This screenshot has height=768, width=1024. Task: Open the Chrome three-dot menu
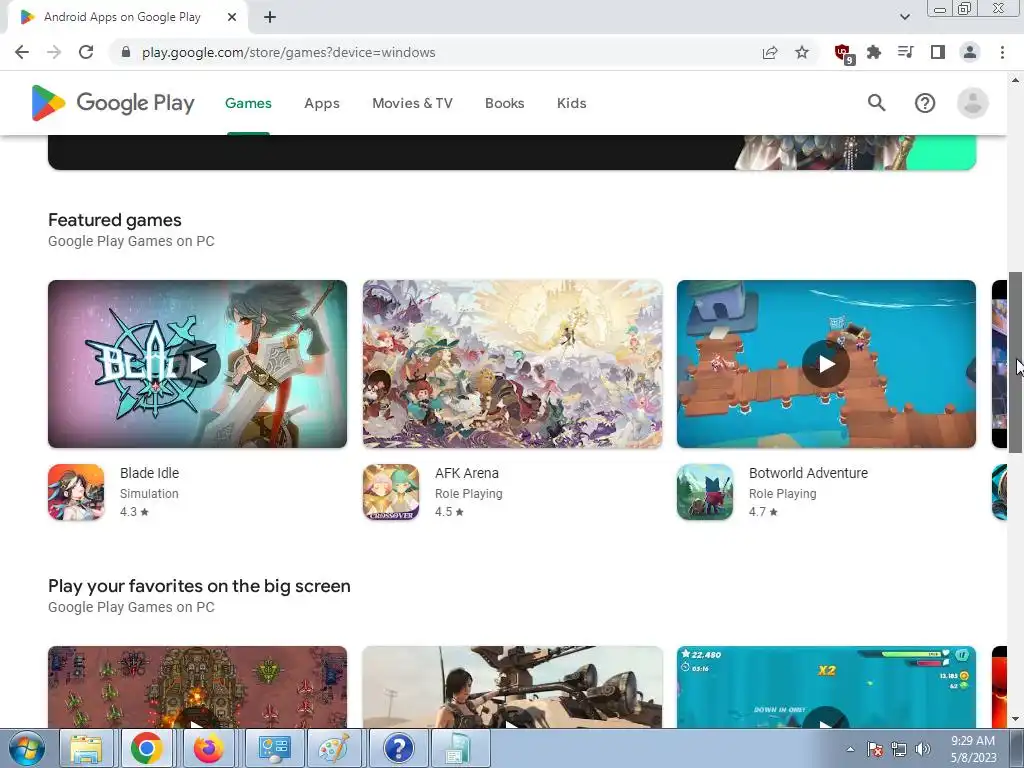1002,52
